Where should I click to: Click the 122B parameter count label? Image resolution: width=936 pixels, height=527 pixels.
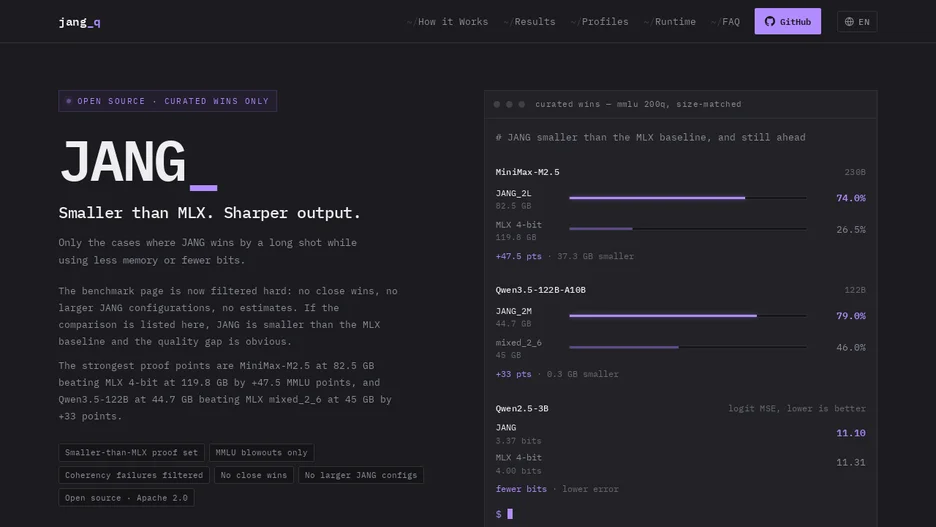855,290
